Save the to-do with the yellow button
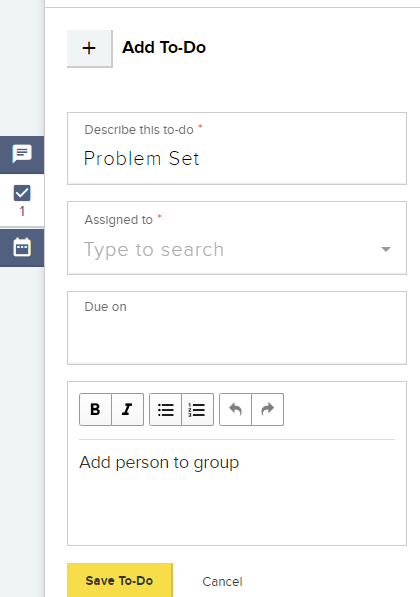Screen dimensions: 420x597 (x=120, y=580)
